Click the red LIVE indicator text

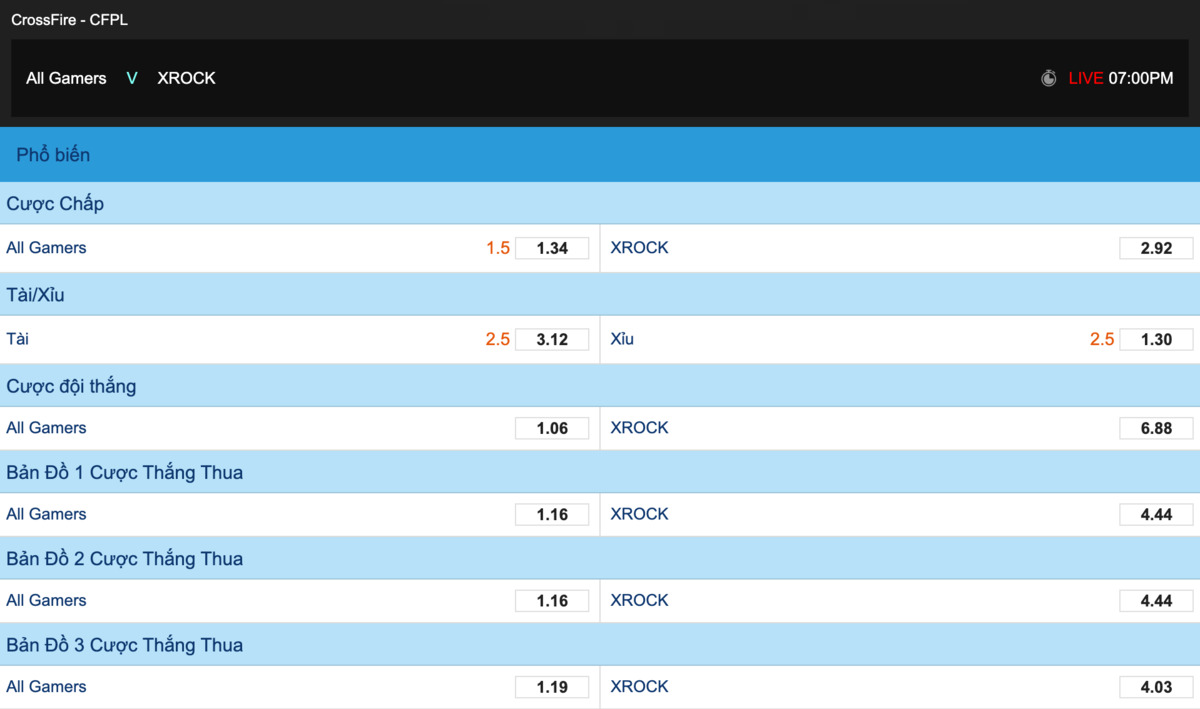1085,78
